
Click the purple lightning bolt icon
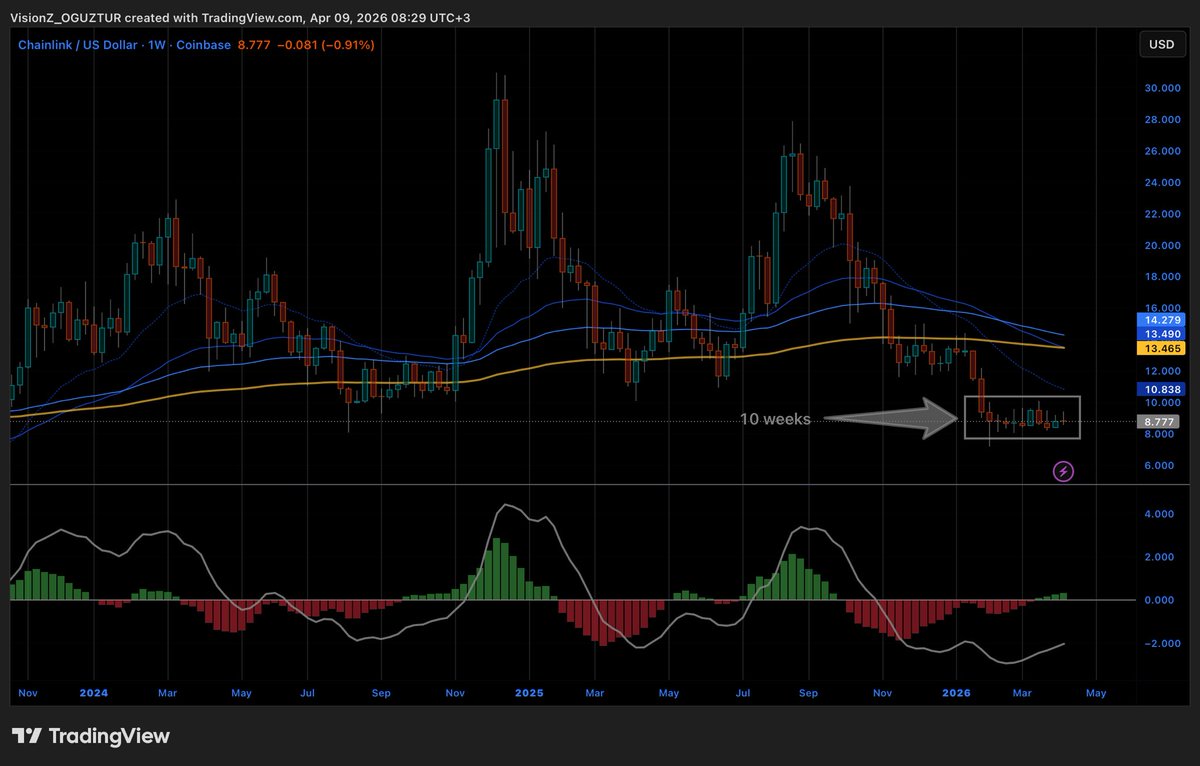[x=1064, y=471]
